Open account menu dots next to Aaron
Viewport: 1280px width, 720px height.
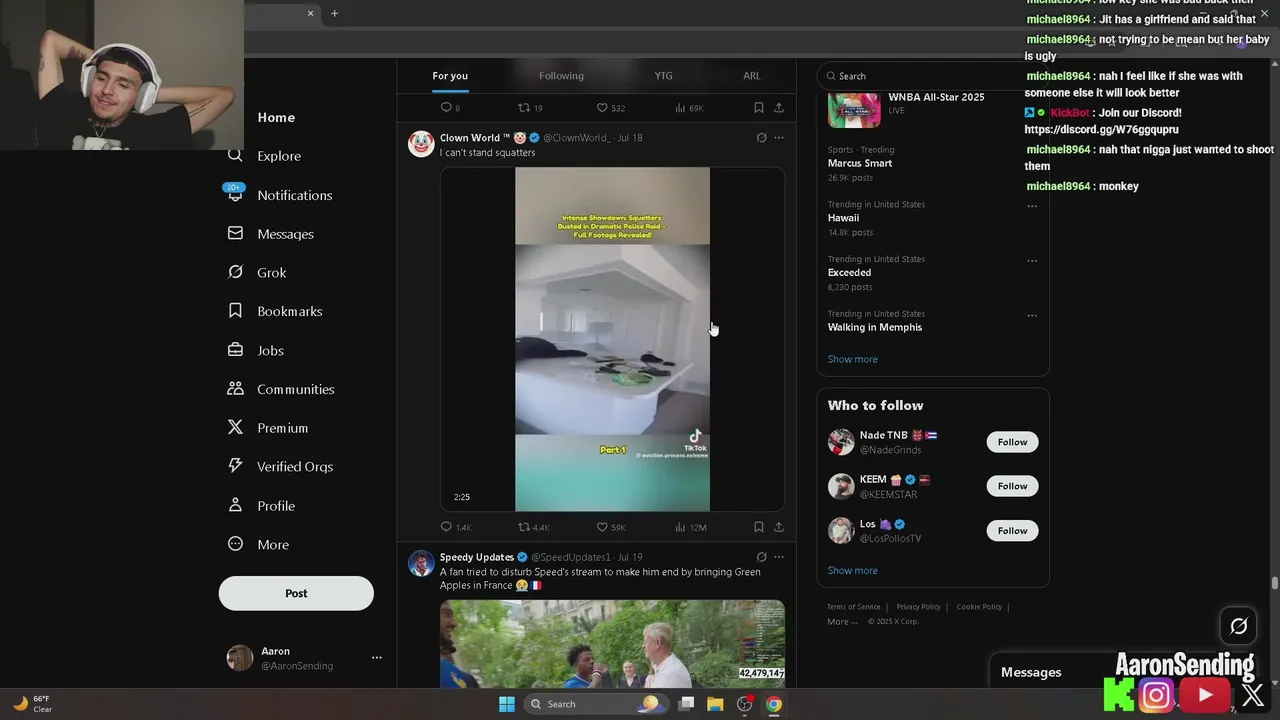(x=377, y=657)
